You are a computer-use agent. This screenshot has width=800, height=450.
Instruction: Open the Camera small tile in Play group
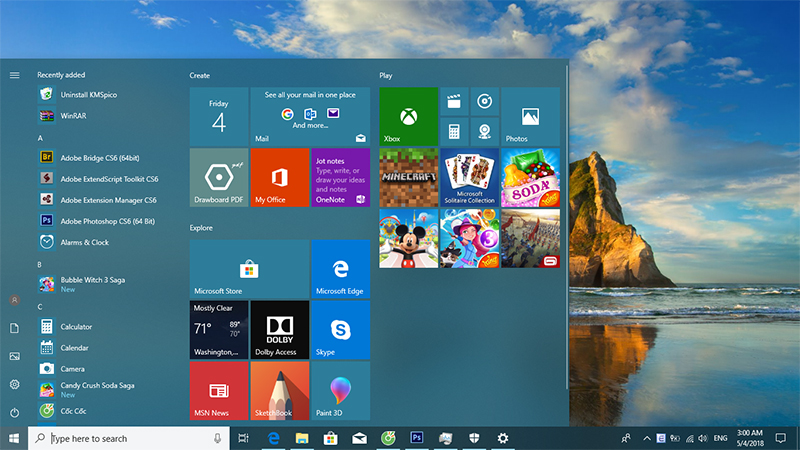coord(484,132)
